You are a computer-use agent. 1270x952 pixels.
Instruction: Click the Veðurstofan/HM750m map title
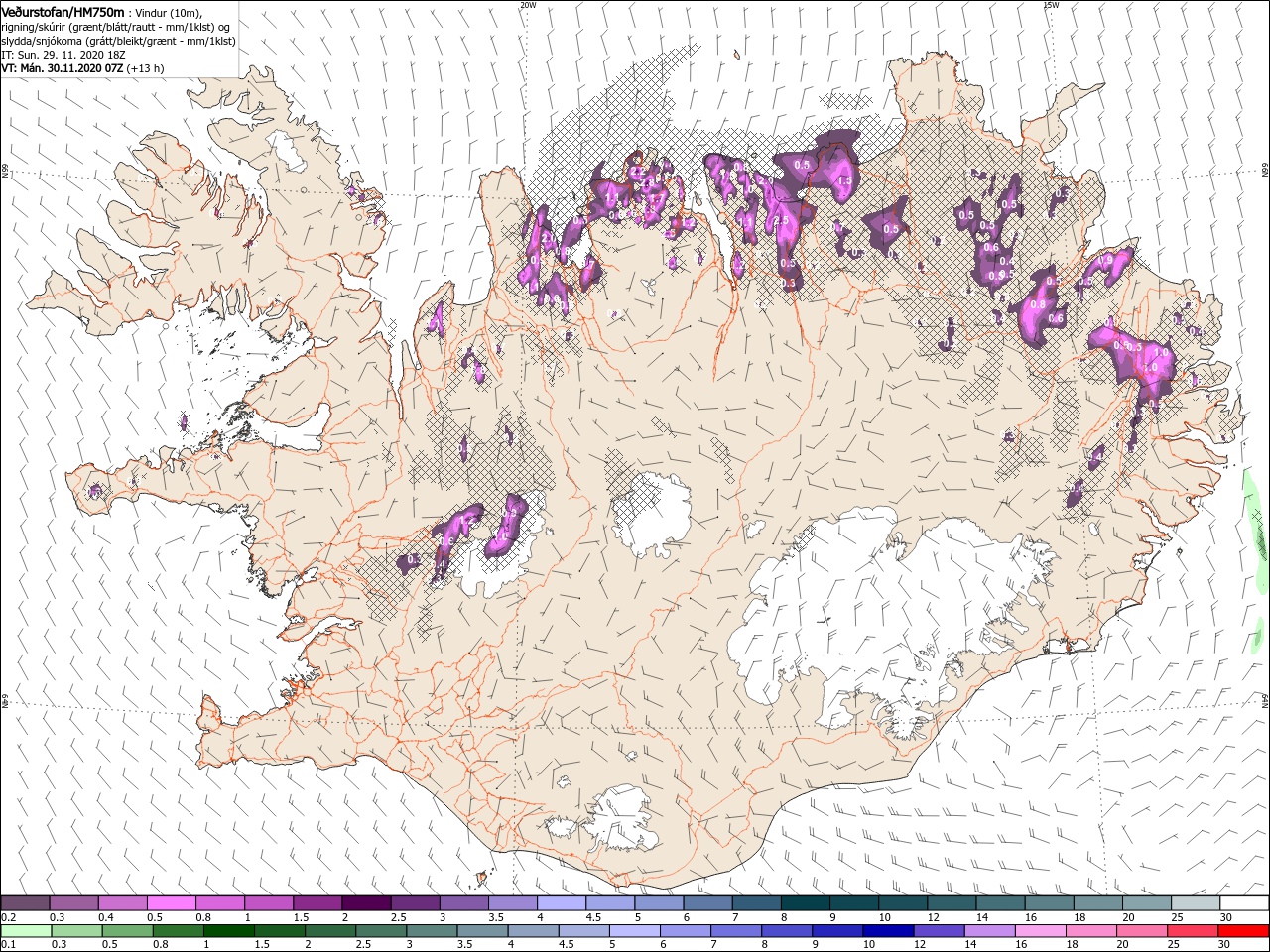63,12
